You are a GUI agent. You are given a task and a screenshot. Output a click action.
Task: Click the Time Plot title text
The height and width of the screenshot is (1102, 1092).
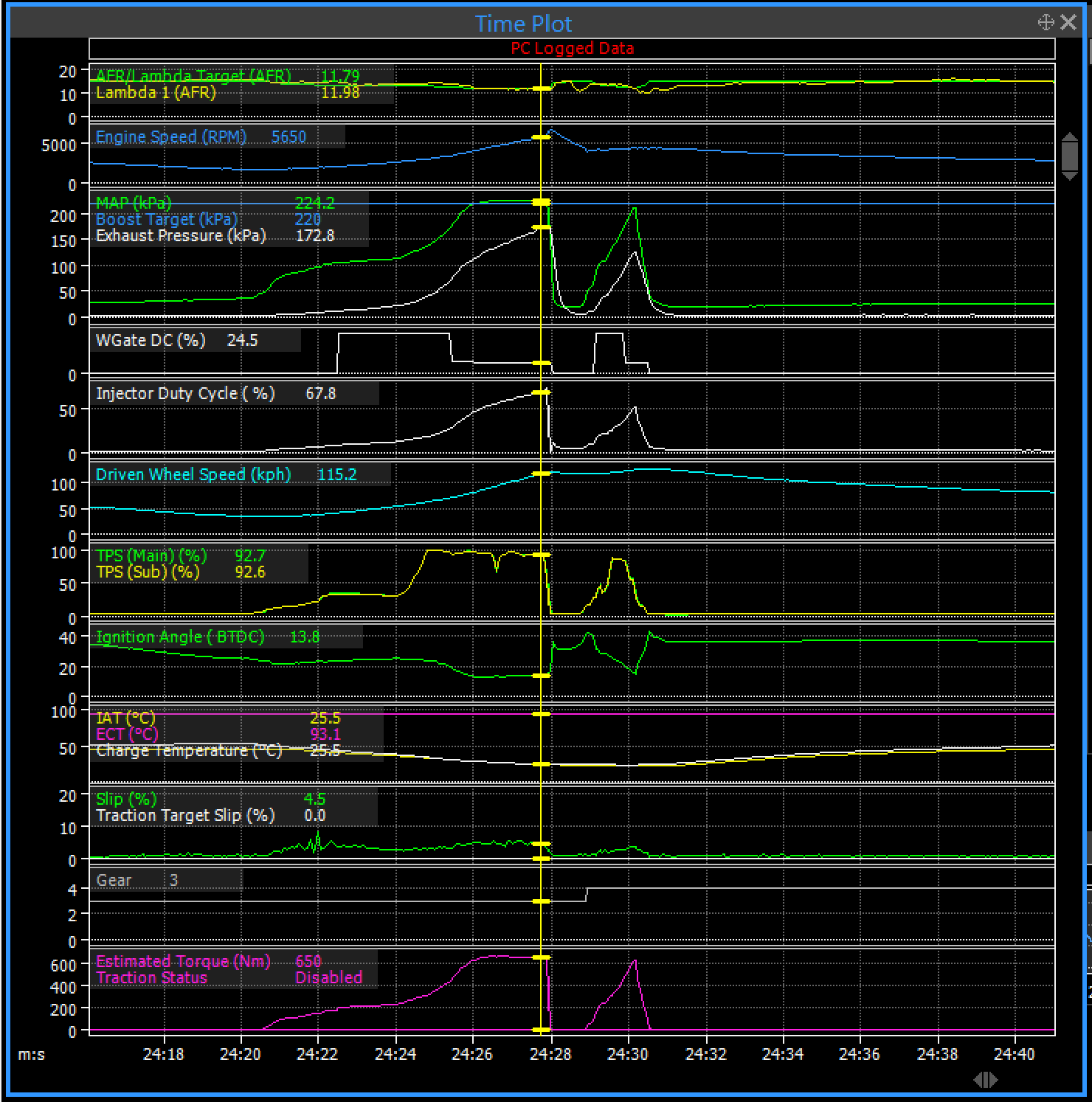click(523, 24)
